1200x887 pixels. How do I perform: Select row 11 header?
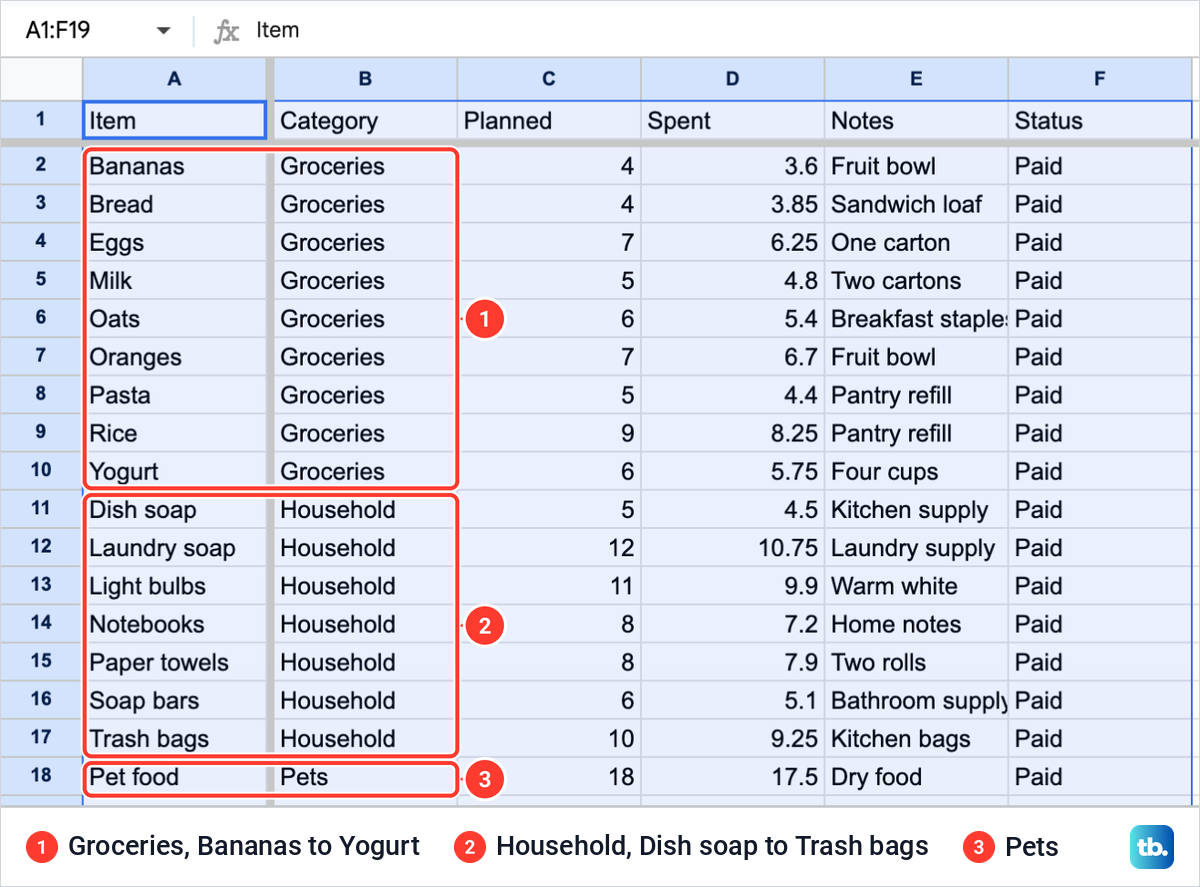point(41,509)
